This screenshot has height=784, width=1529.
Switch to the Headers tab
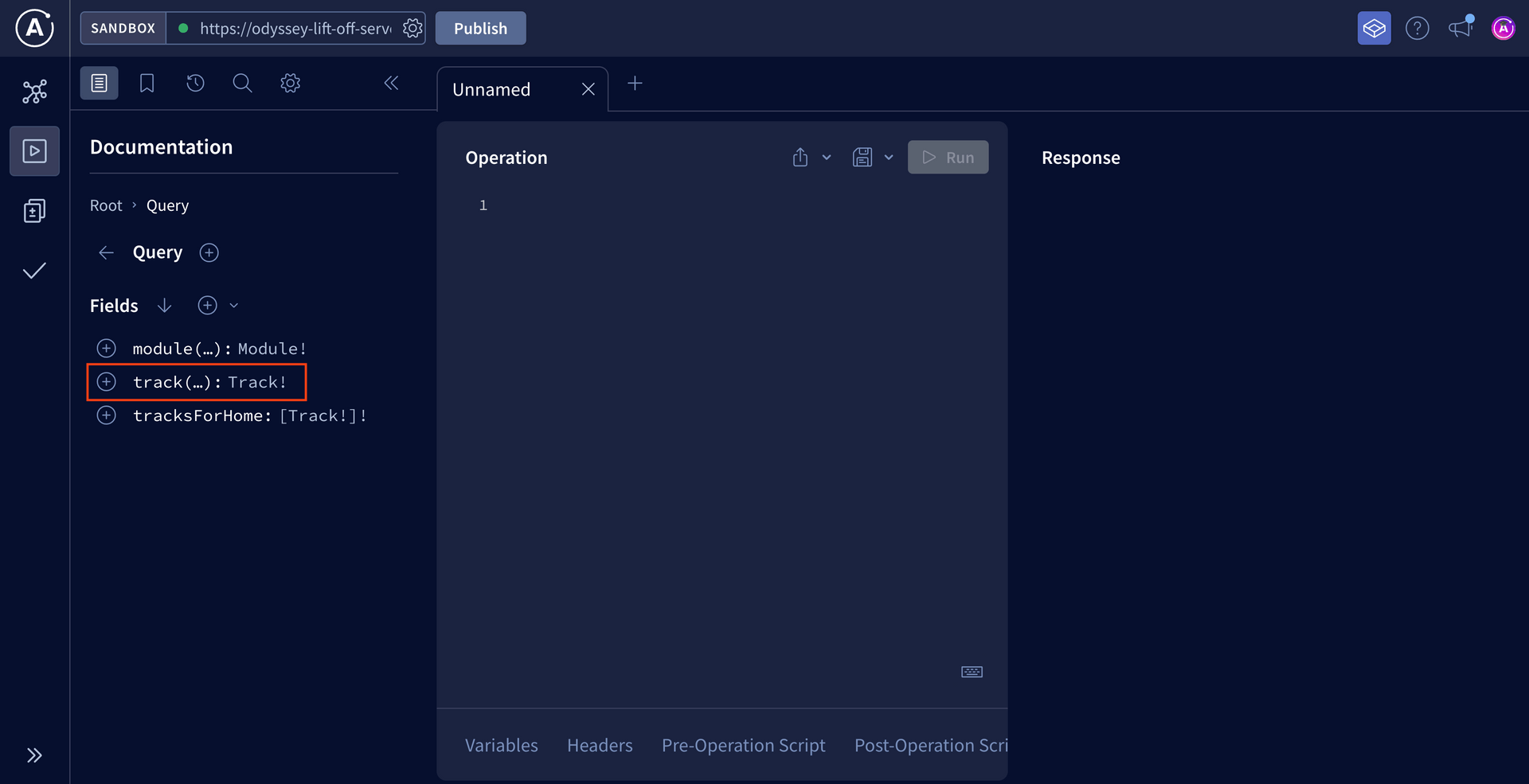(x=600, y=746)
